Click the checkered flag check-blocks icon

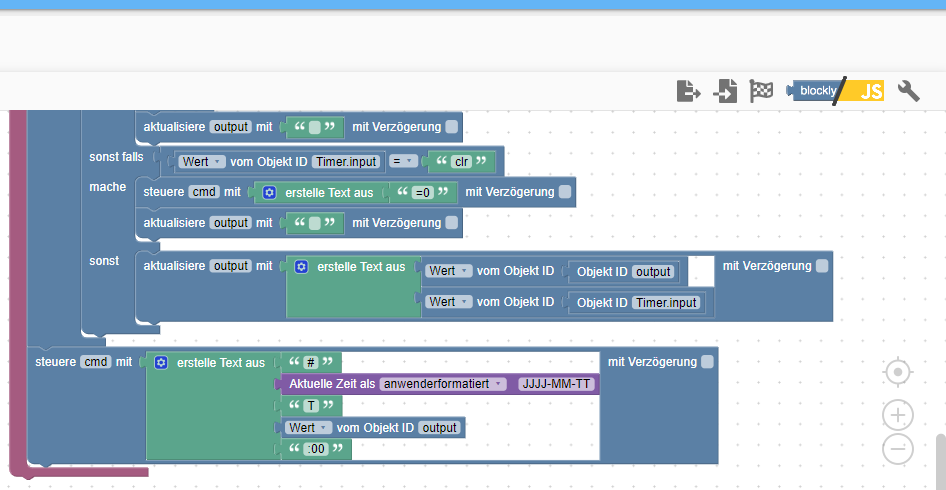761,91
